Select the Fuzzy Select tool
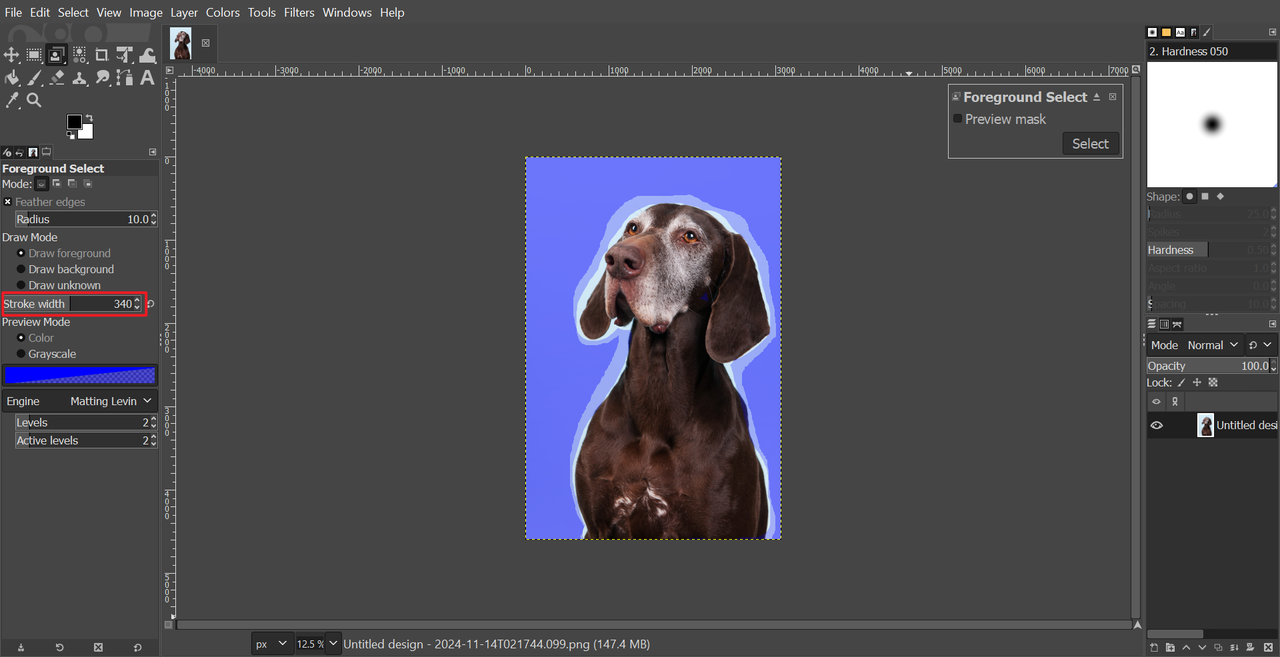The height and width of the screenshot is (657, 1280). [x=79, y=55]
